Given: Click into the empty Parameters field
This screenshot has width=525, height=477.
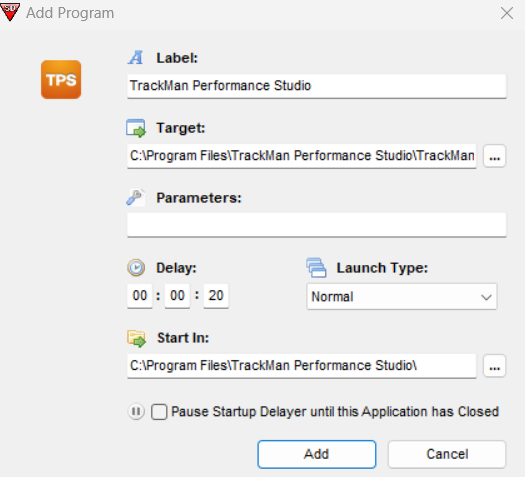Looking at the screenshot, I should tap(317, 225).
